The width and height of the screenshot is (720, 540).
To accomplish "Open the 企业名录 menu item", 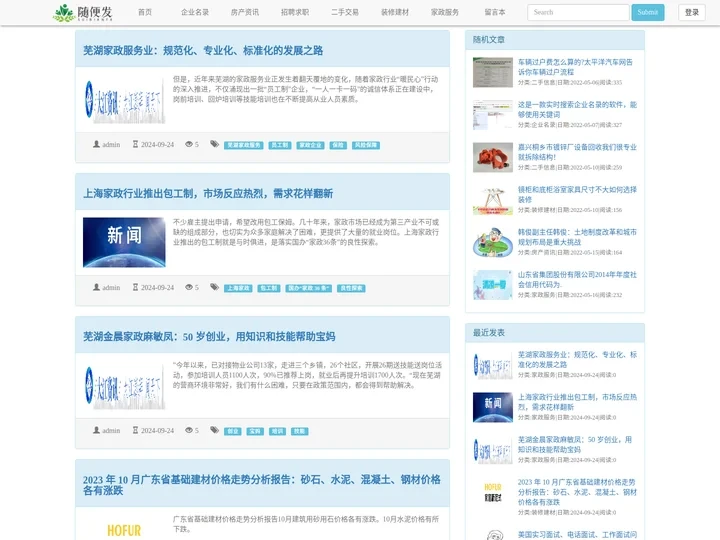I will (x=195, y=12).
